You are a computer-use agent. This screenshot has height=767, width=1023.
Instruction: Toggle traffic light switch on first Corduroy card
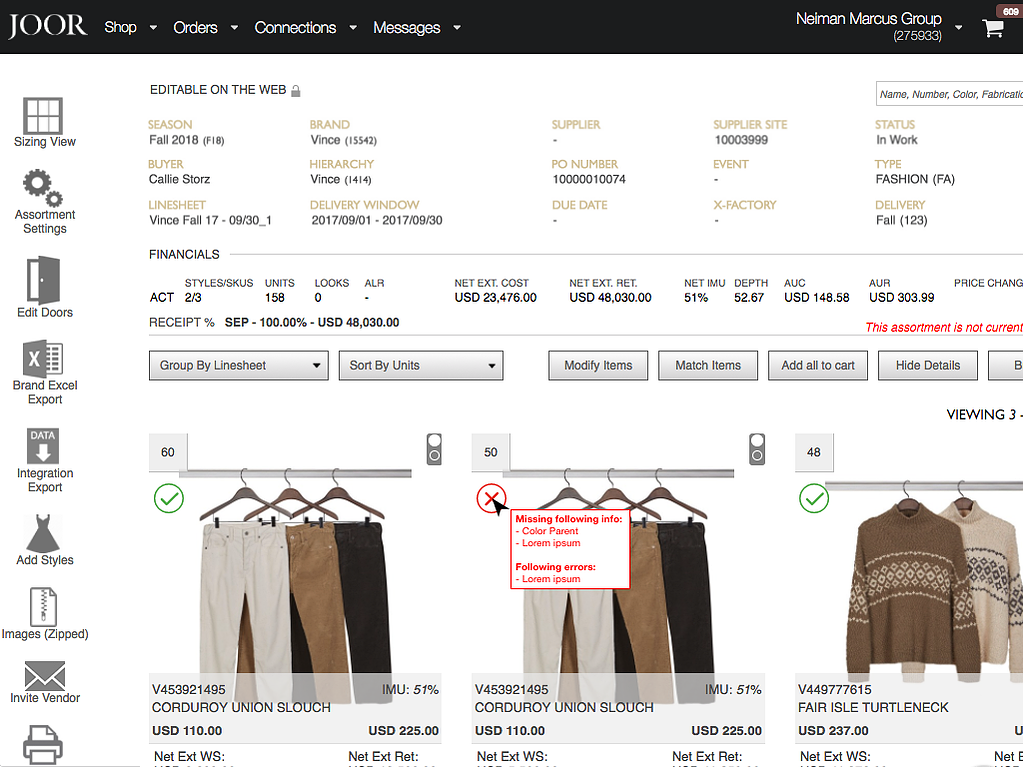(x=434, y=449)
